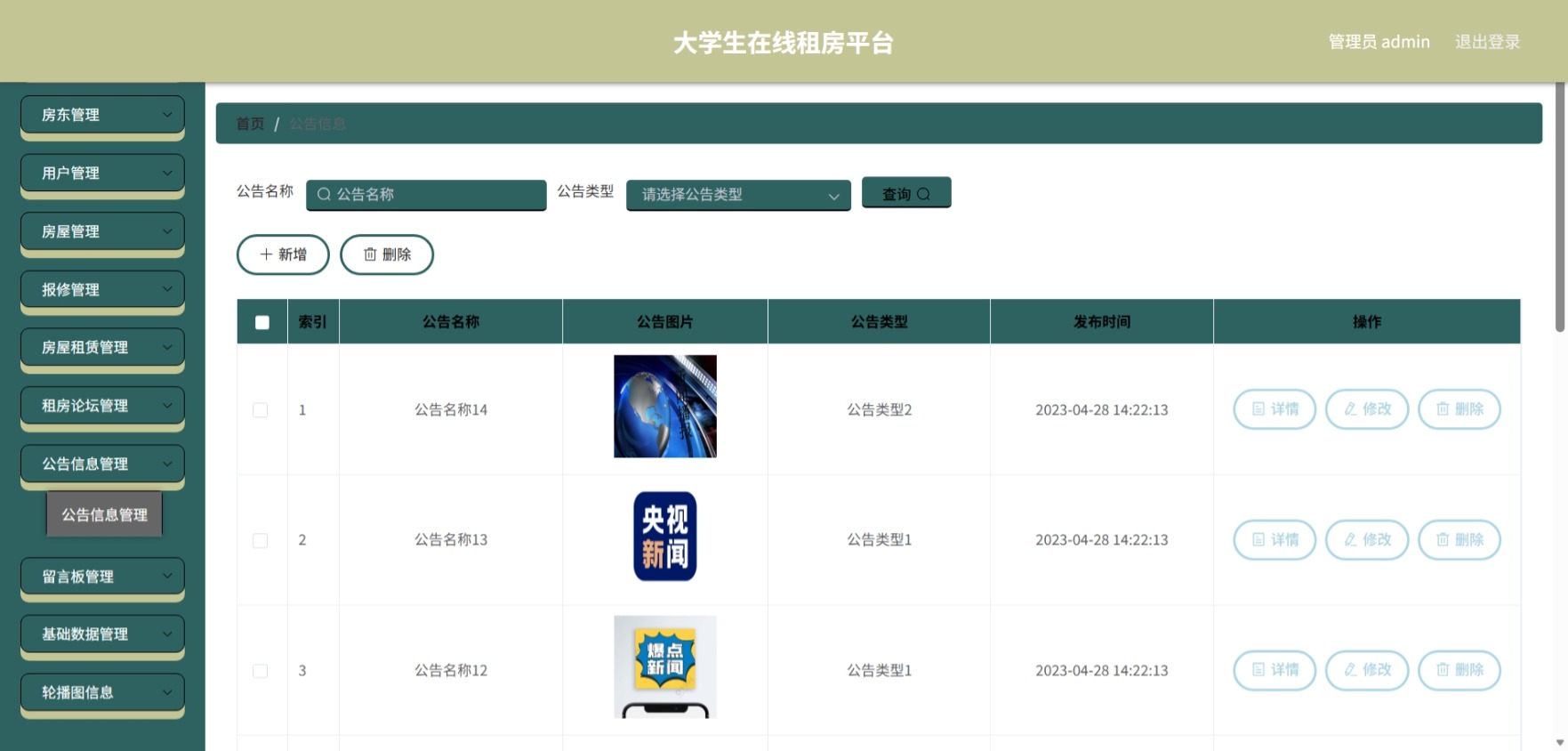Open the 爆点新闻 thumbnail image
The width and height of the screenshot is (1568, 751).
click(665, 666)
